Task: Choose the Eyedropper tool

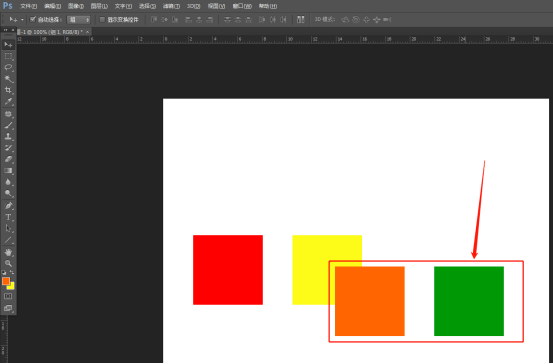Action: [8, 102]
